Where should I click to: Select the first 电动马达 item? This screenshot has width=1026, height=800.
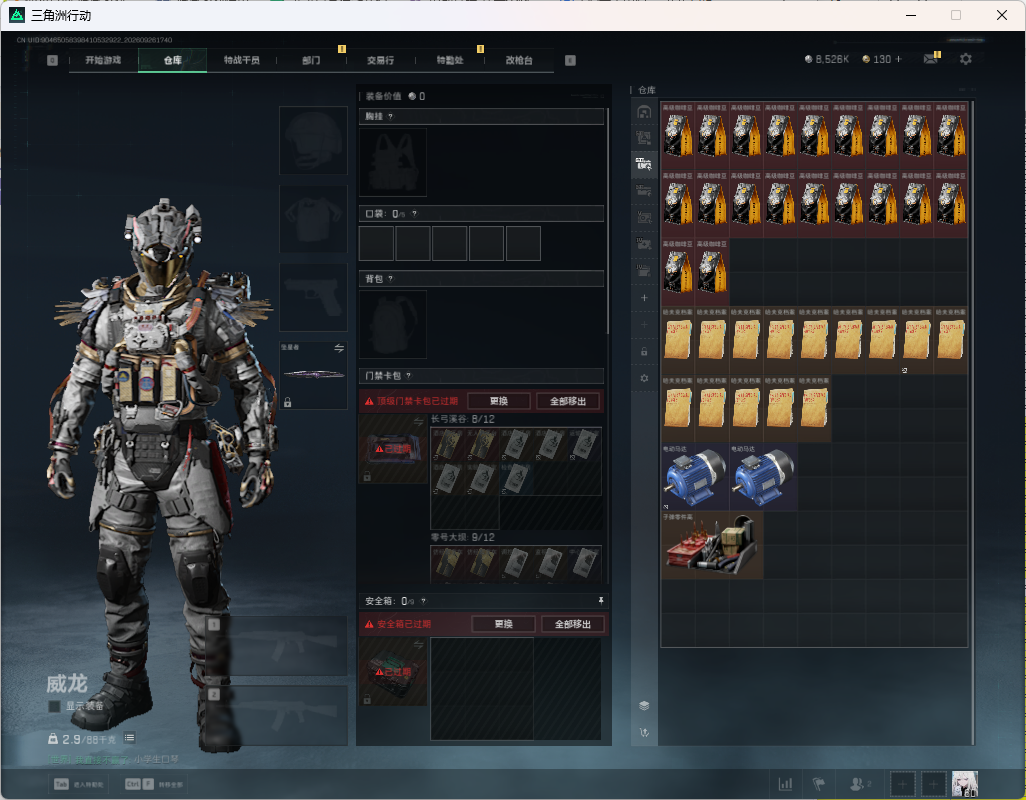pos(695,477)
